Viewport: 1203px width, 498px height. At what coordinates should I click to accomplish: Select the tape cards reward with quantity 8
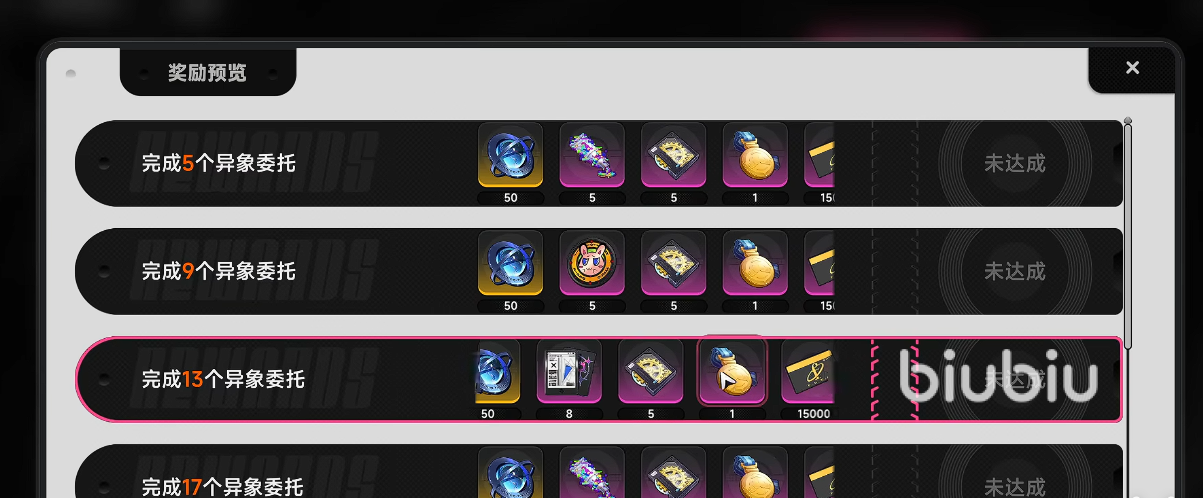[x=569, y=371]
